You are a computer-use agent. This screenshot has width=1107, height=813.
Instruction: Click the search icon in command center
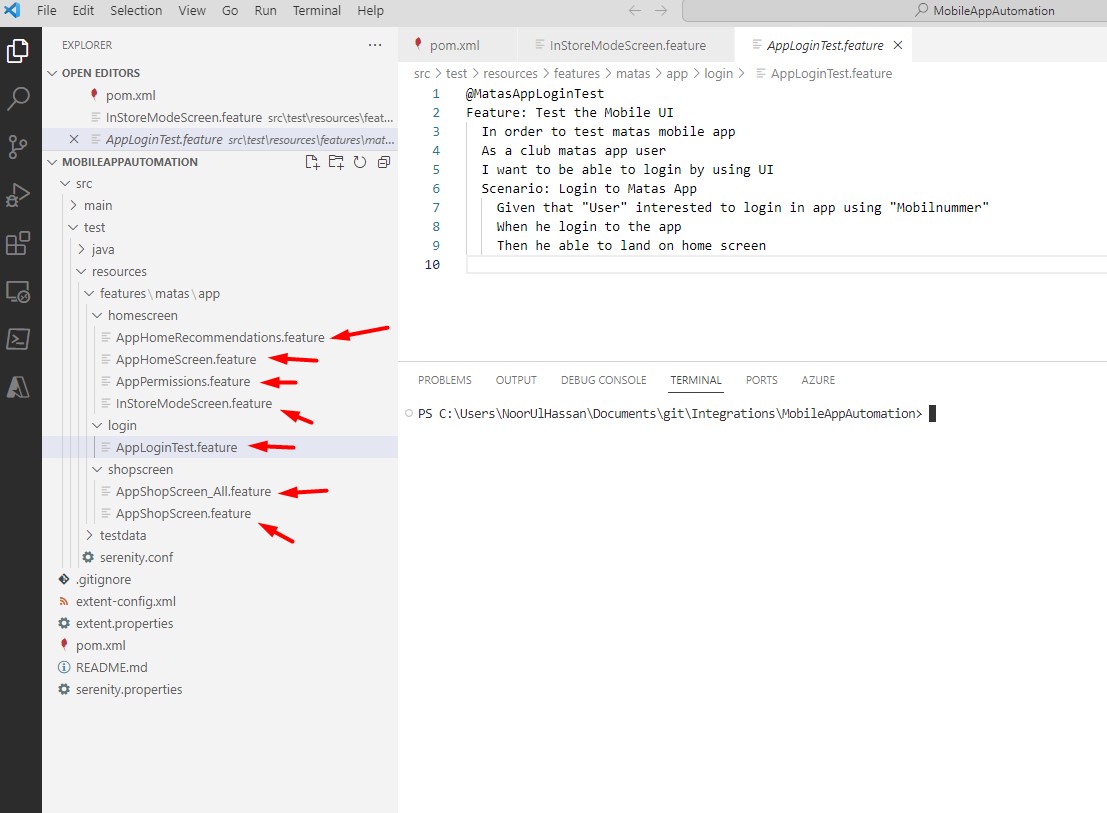[x=921, y=11]
